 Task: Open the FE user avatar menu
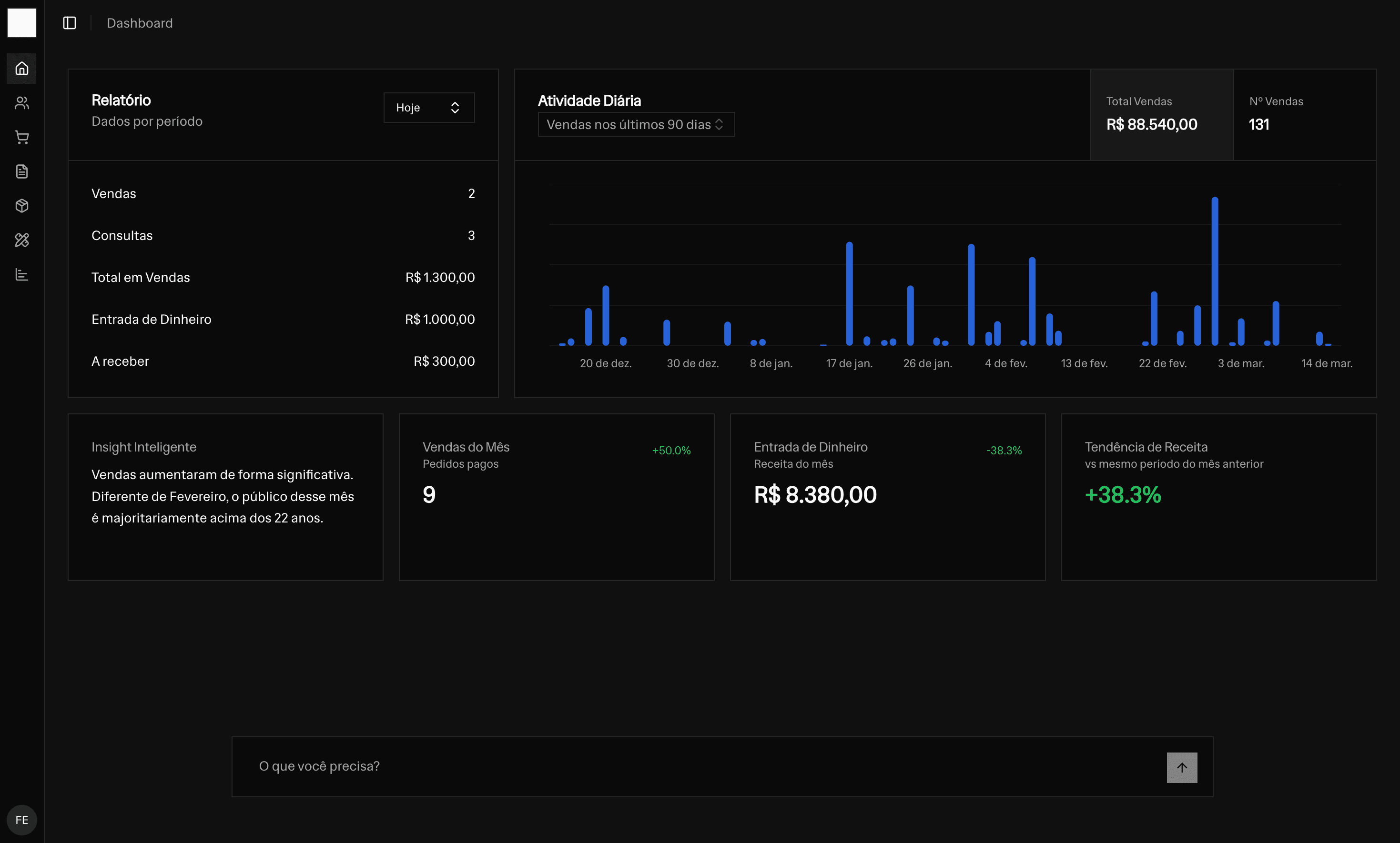tap(21, 820)
